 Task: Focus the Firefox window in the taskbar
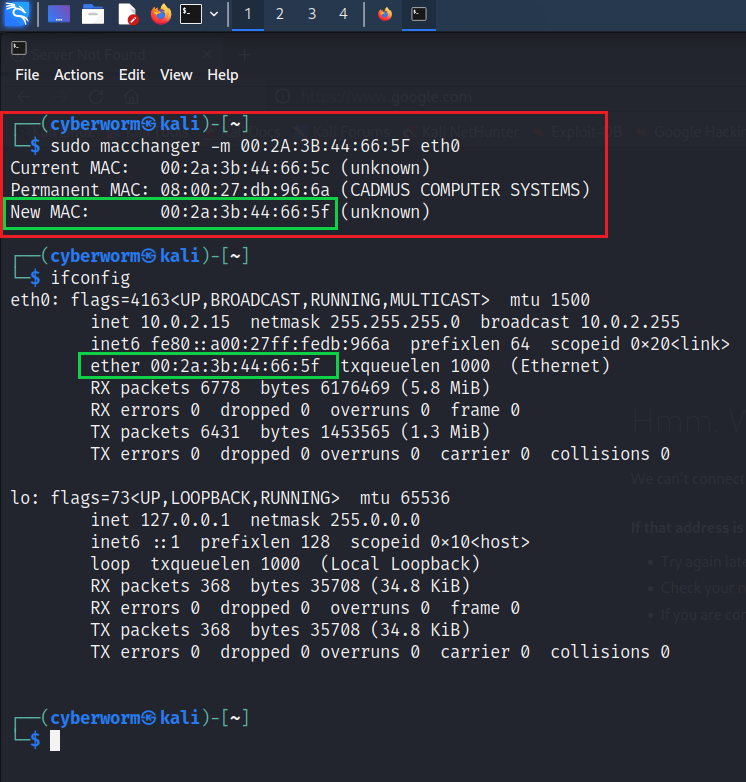coord(385,14)
